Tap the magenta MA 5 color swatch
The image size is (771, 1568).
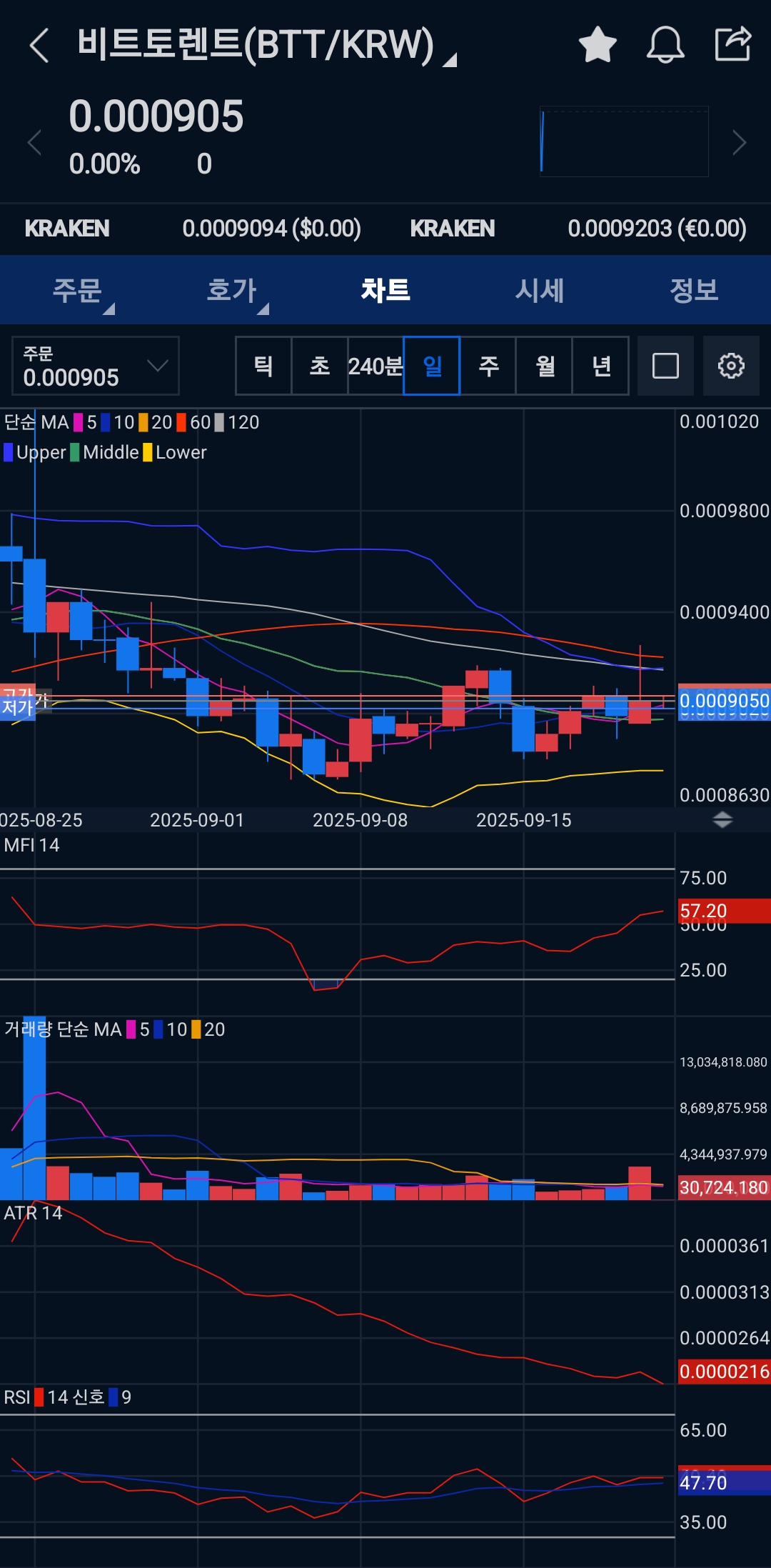tap(78, 422)
